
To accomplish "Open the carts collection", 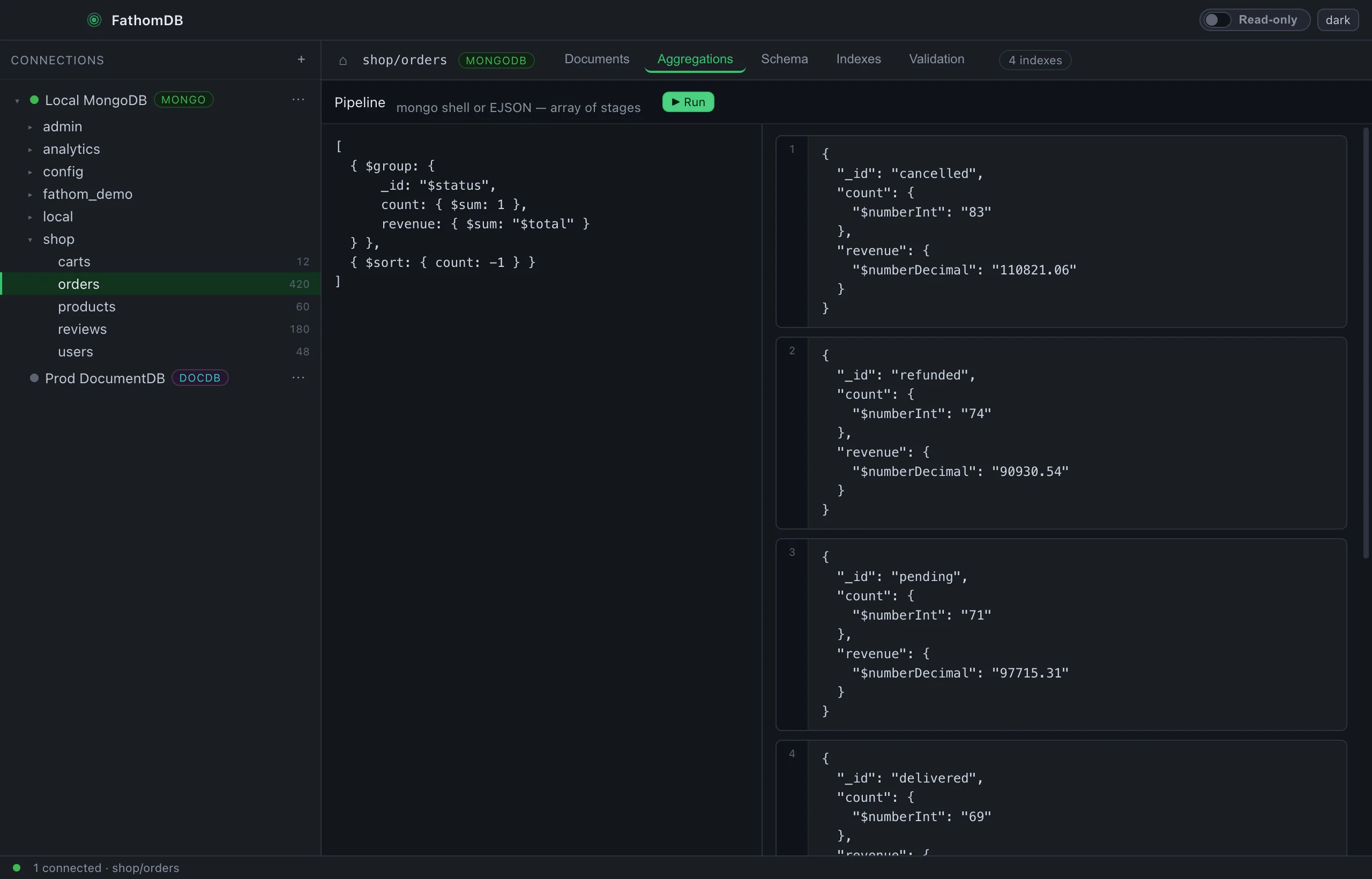I will tap(160, 262).
